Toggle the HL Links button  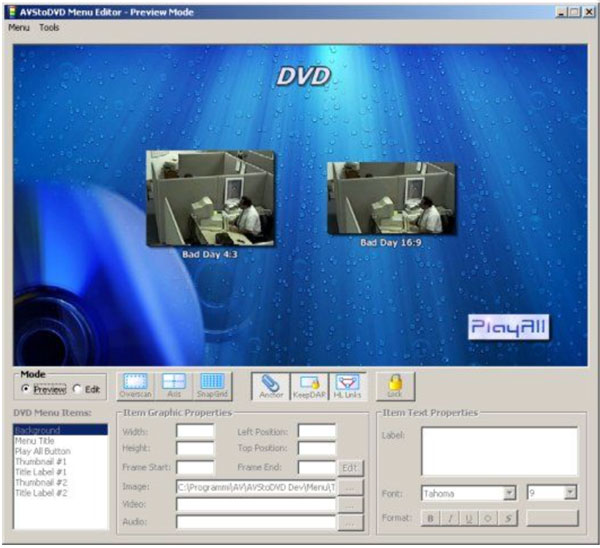point(347,387)
